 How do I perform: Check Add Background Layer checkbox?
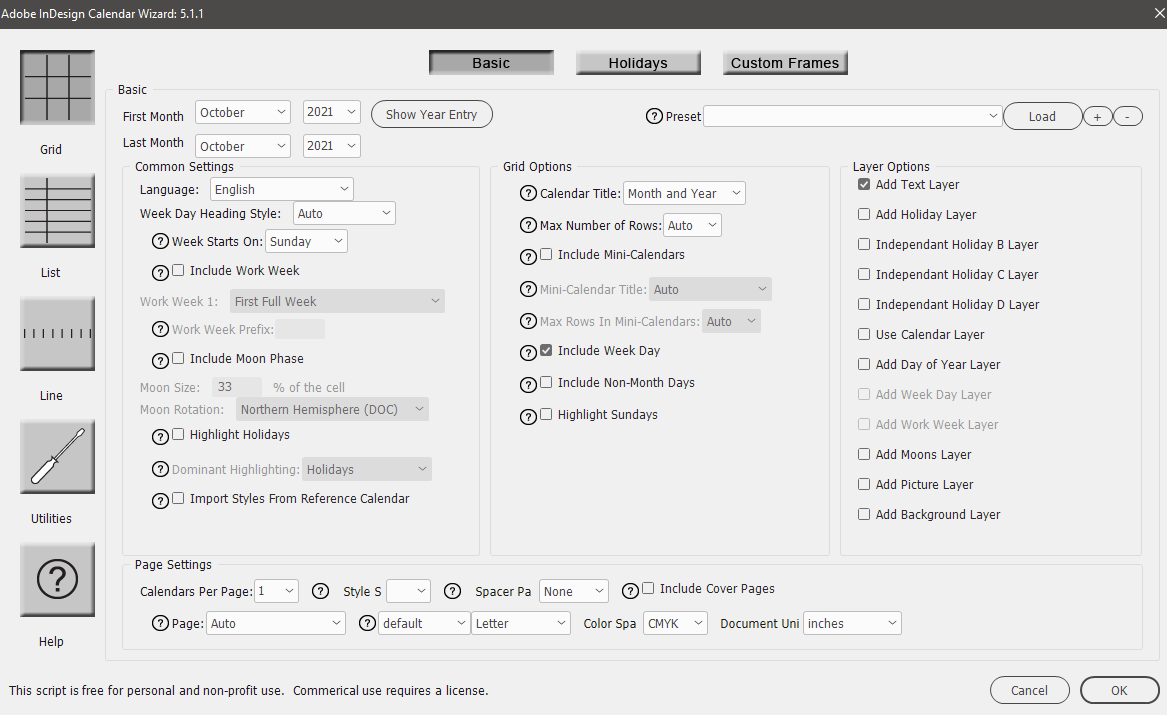pyautogui.click(x=864, y=513)
